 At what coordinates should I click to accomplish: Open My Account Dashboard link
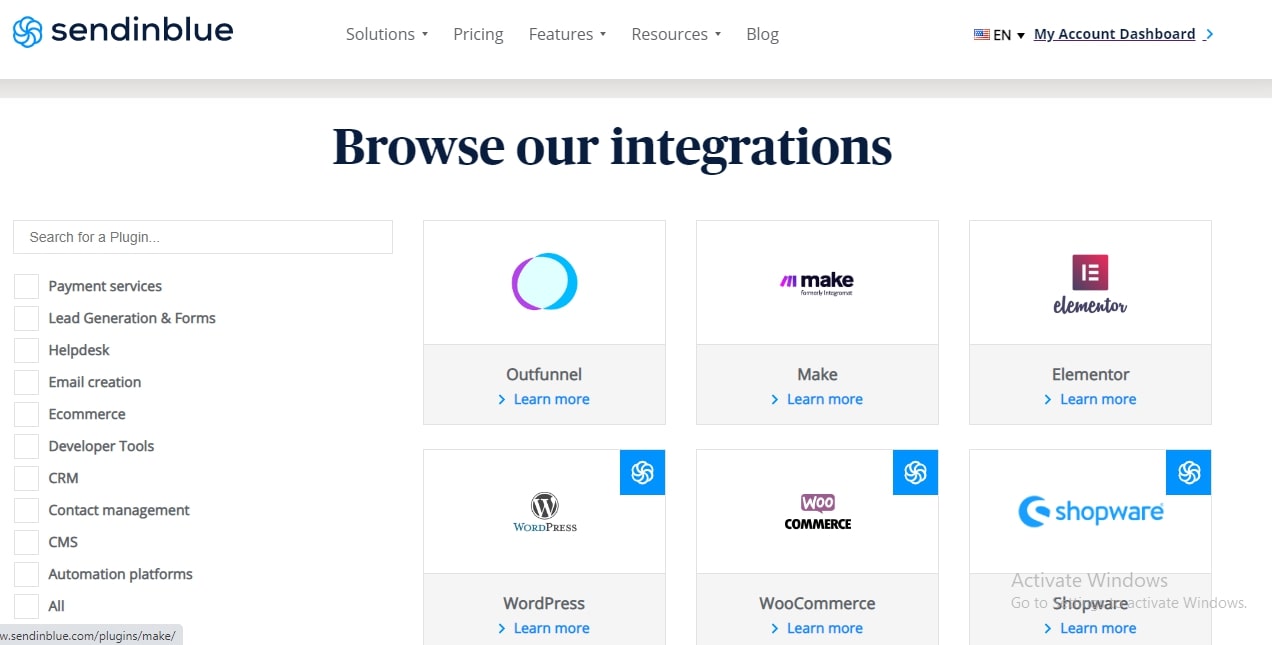coord(1114,34)
